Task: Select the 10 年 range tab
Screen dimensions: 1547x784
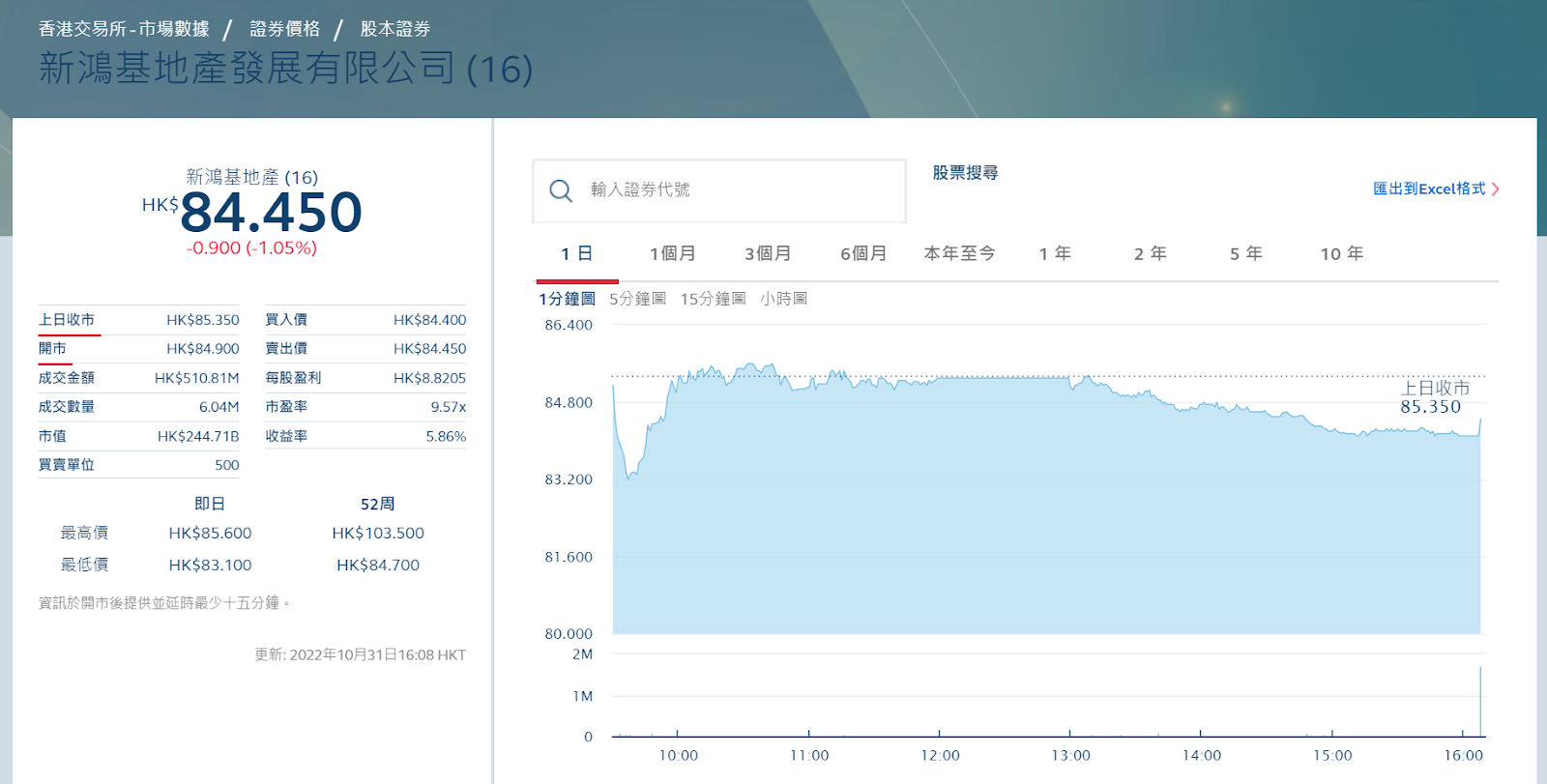Action: tap(1342, 253)
